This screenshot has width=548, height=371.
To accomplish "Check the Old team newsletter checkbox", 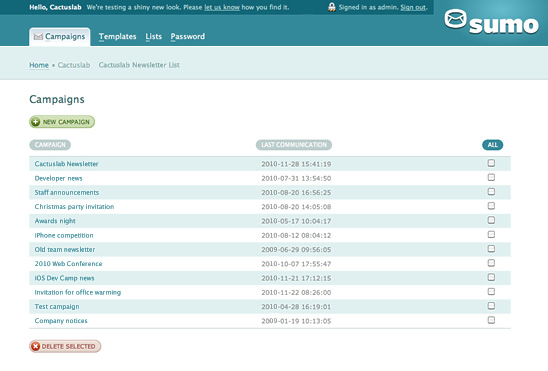I will pyautogui.click(x=491, y=249).
